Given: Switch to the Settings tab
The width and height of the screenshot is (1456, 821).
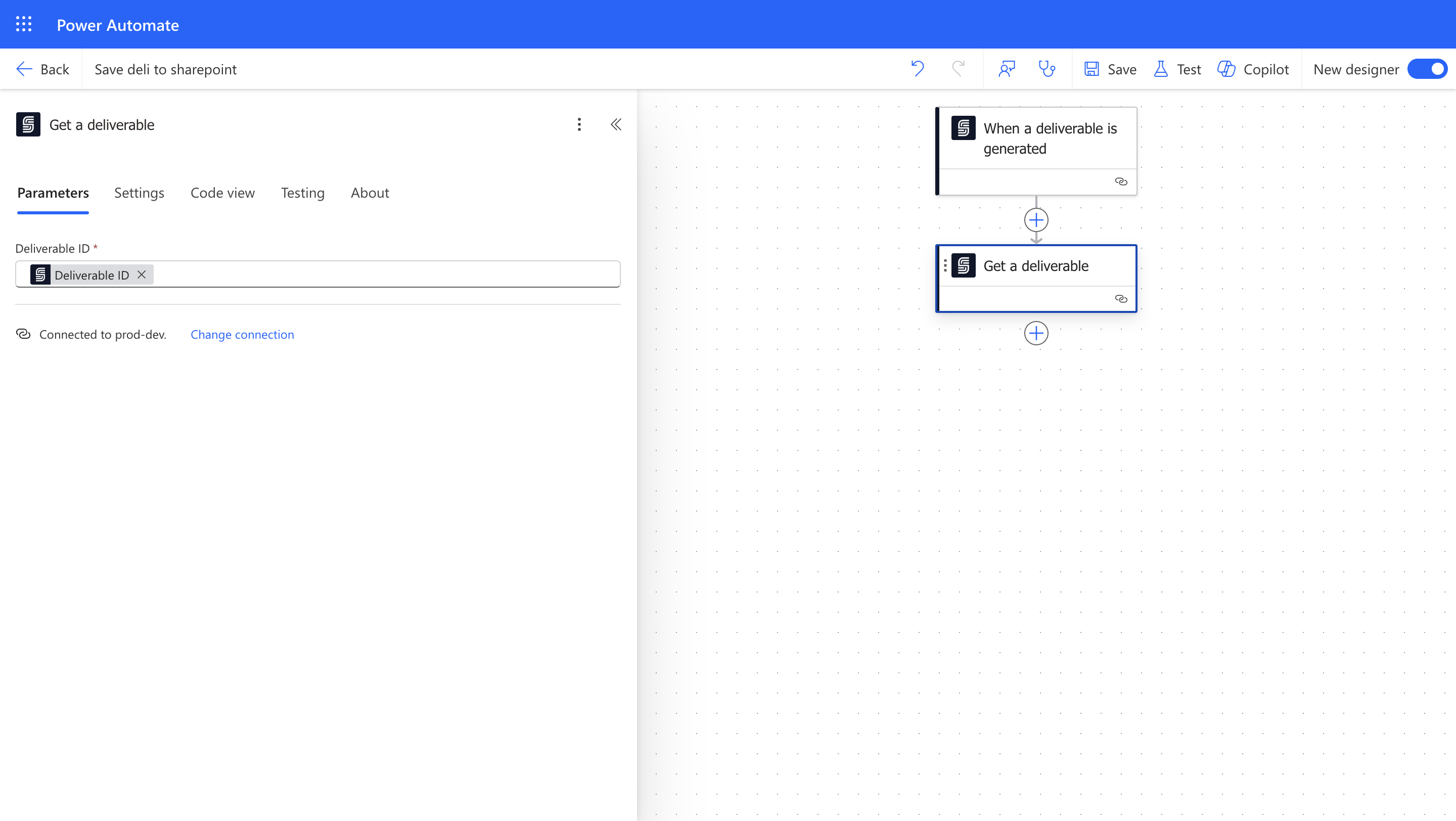Looking at the screenshot, I should (x=139, y=193).
